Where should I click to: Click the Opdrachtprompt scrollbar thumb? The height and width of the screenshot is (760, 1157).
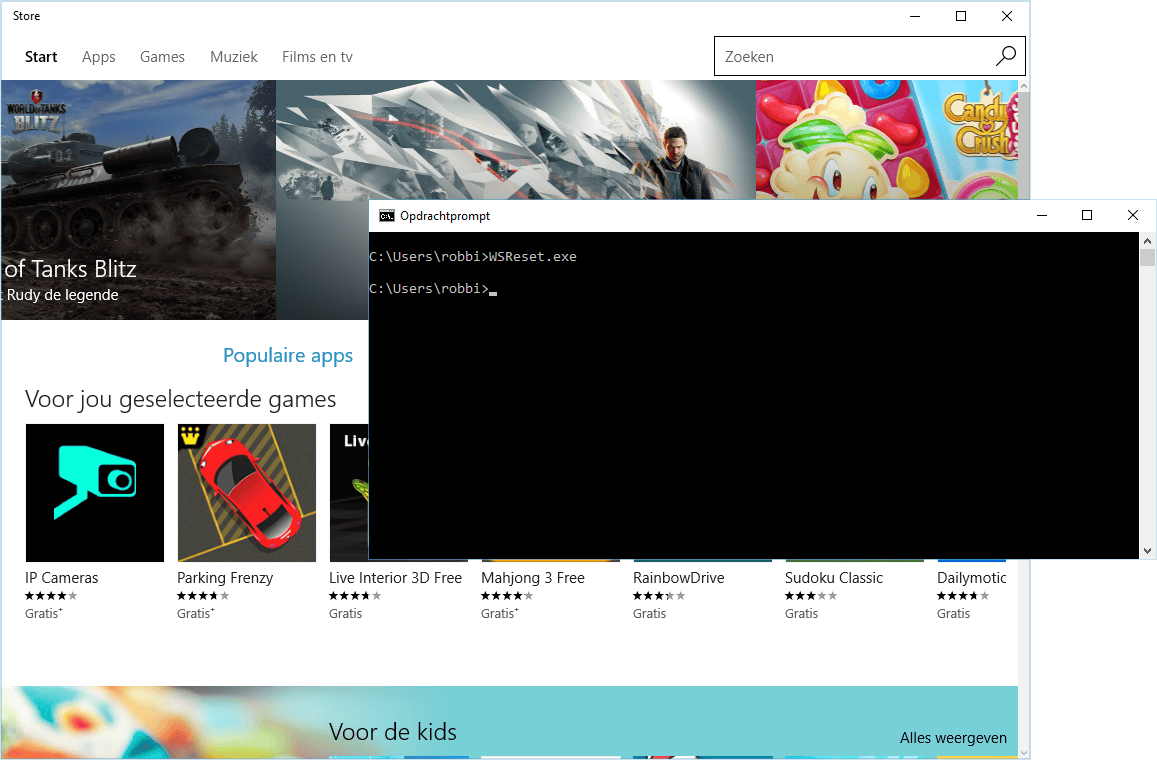1147,258
